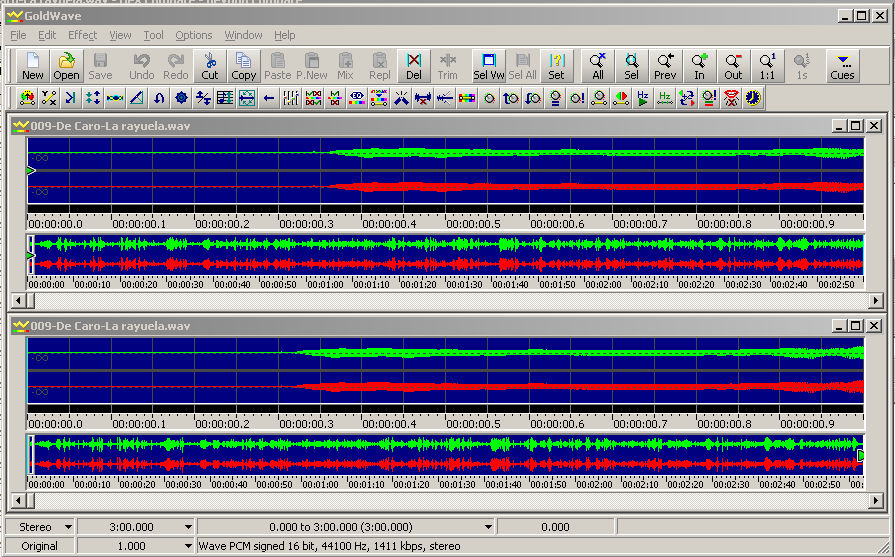Set zoom to 1:1 ratio

[x=767, y=66]
